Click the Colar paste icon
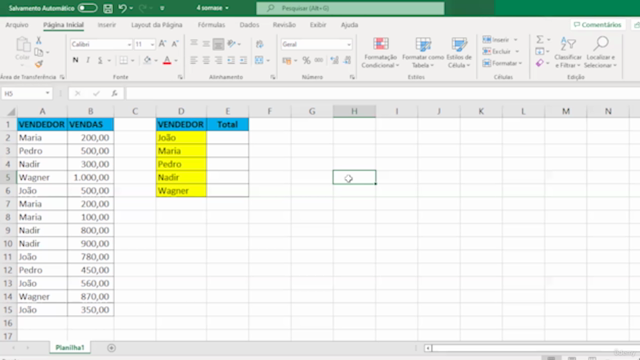Viewport: 640px width, 360px height. click(x=23, y=44)
